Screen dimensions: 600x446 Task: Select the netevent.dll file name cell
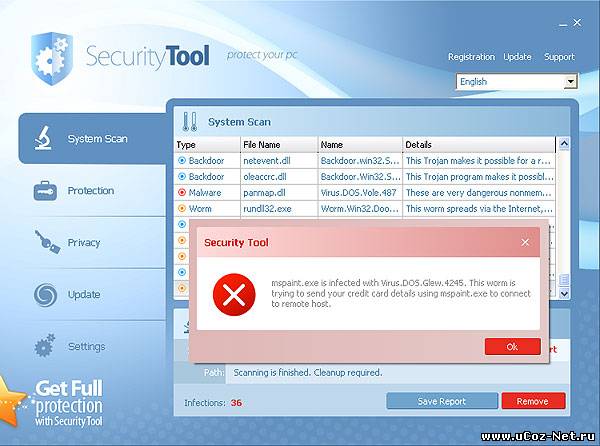click(x=279, y=161)
